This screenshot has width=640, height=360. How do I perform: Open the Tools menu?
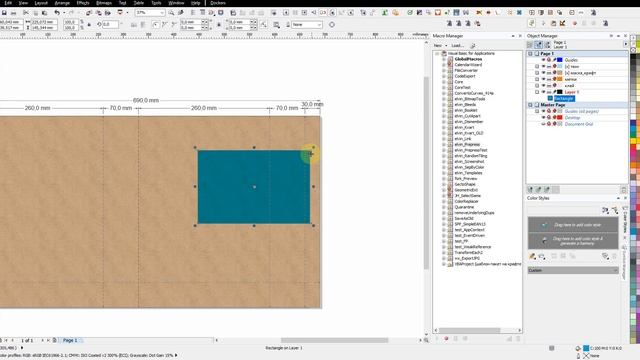tap(156, 3)
